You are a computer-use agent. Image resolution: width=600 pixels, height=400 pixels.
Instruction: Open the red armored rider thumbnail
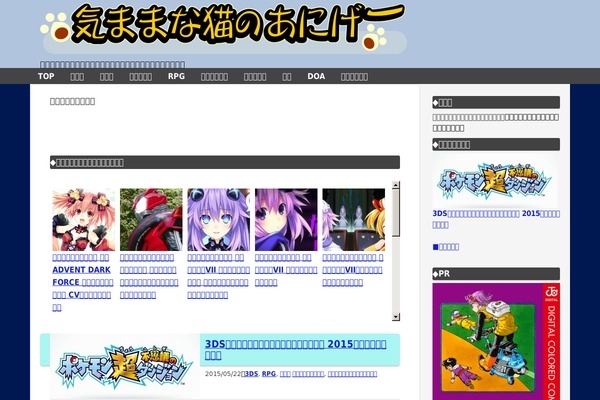coord(151,219)
